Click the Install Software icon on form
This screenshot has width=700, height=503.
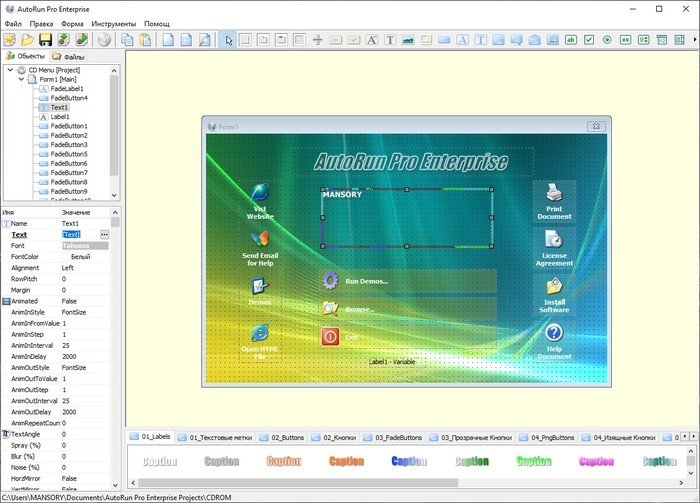point(554,286)
